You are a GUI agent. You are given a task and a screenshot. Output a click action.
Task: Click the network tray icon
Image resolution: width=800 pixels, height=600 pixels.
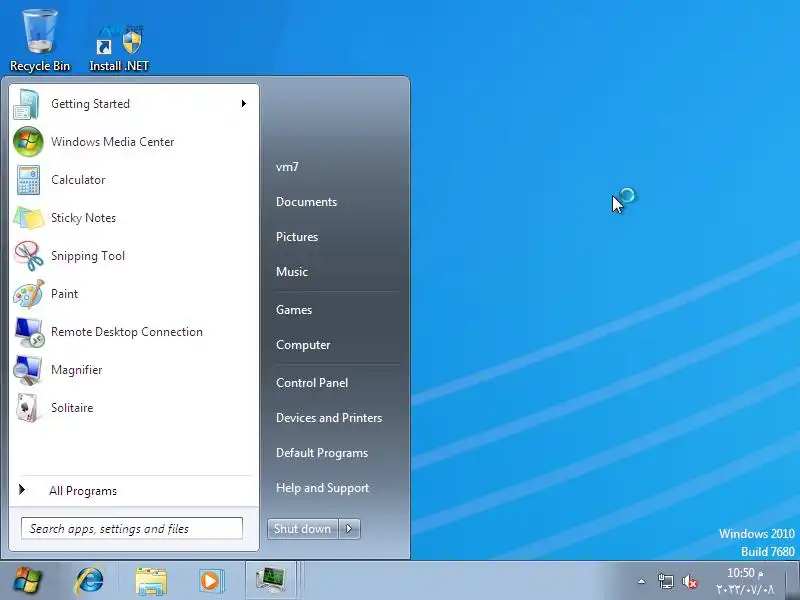click(665, 581)
